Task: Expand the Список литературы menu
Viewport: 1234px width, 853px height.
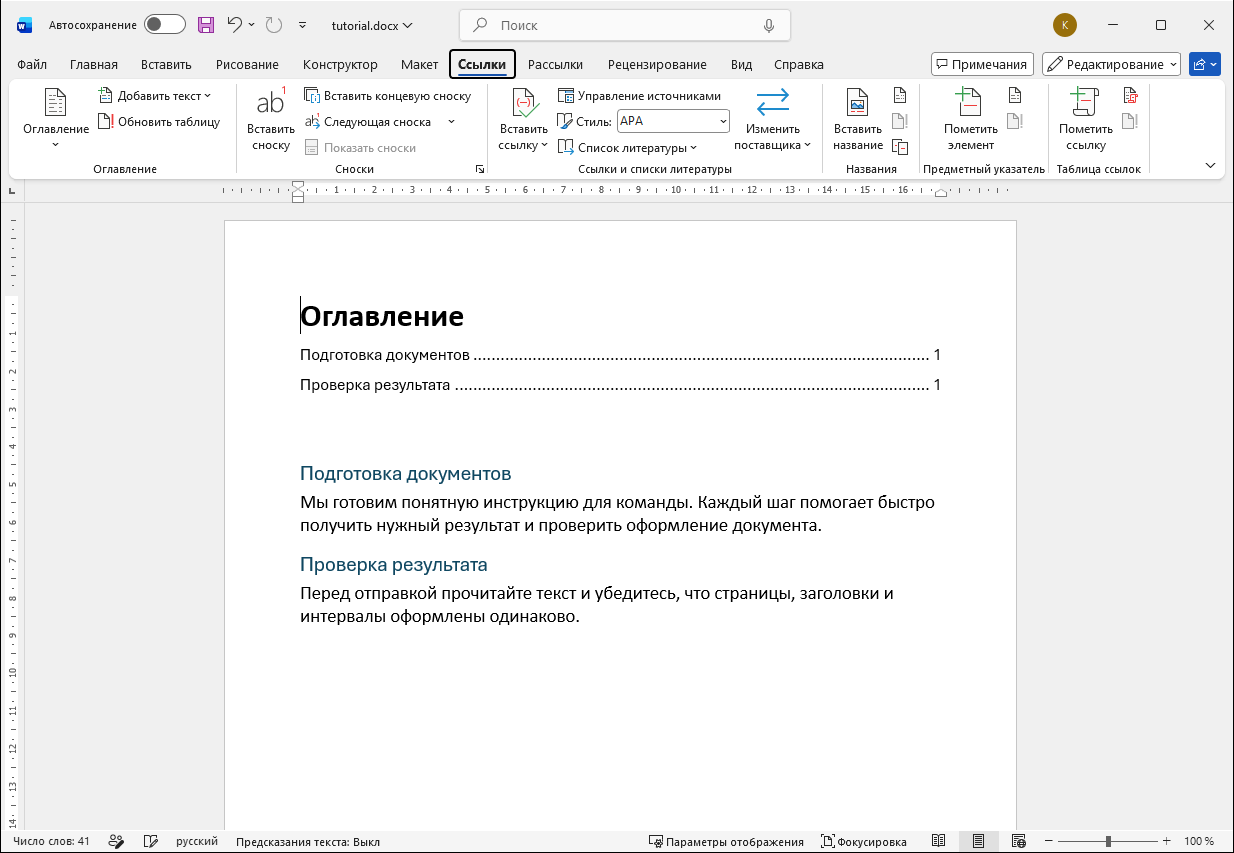Action: (x=628, y=148)
